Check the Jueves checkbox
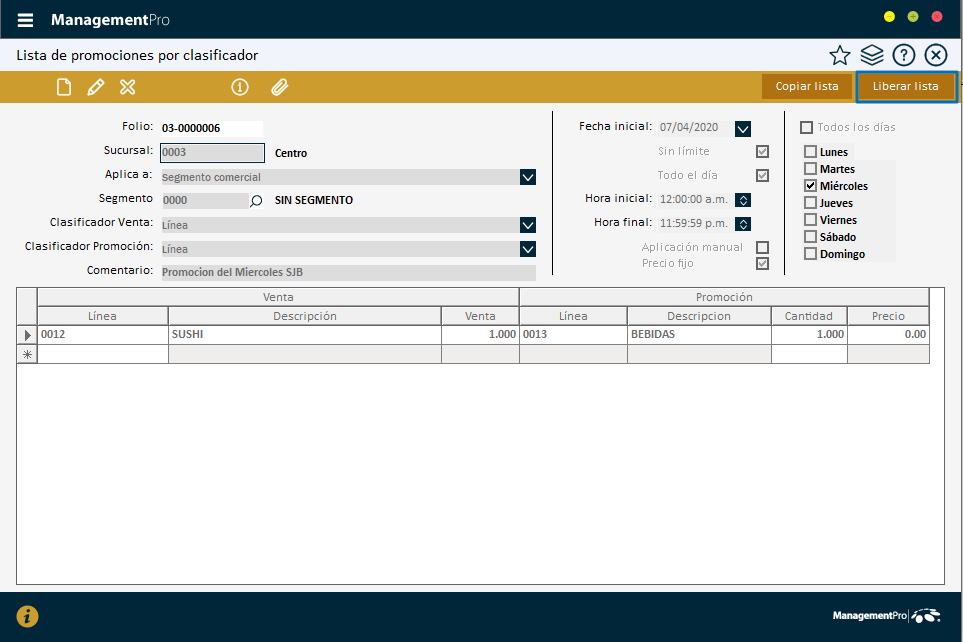 point(811,203)
